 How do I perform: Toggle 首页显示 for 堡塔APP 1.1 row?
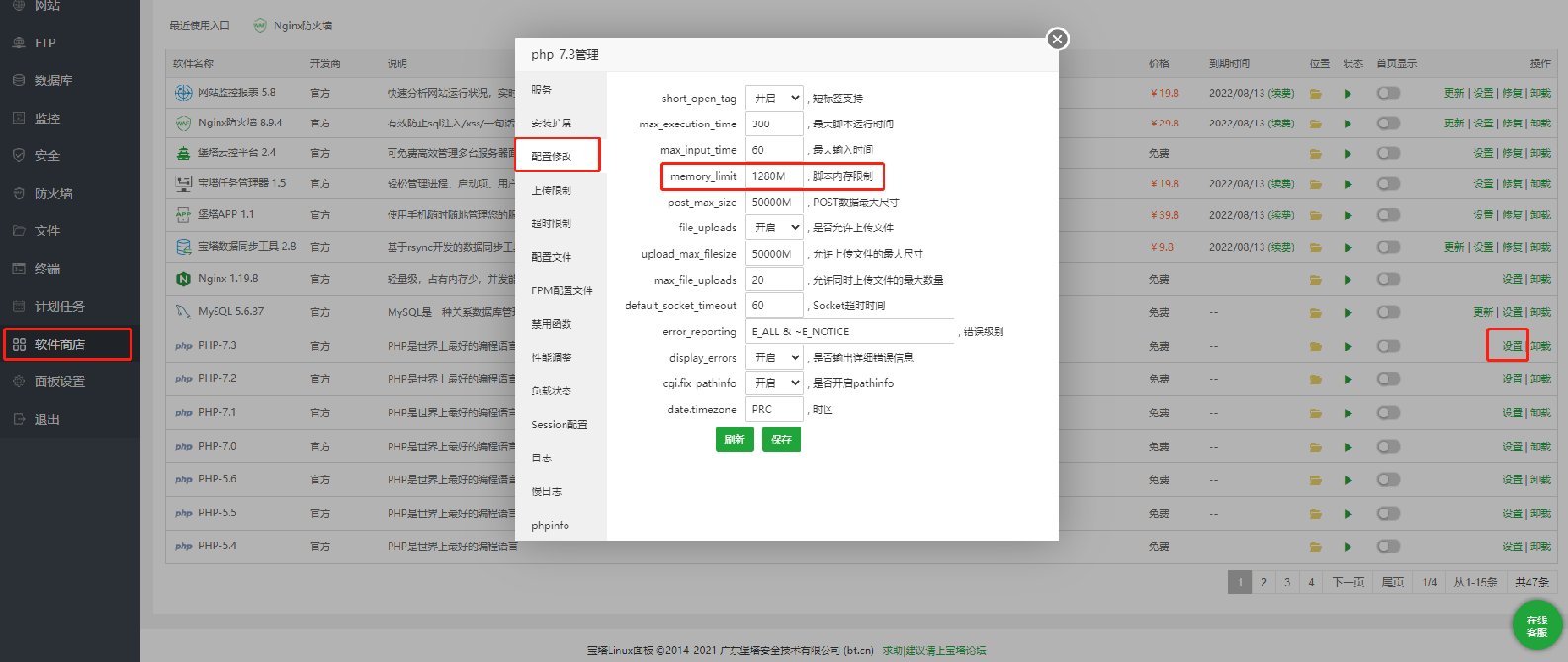[1389, 215]
